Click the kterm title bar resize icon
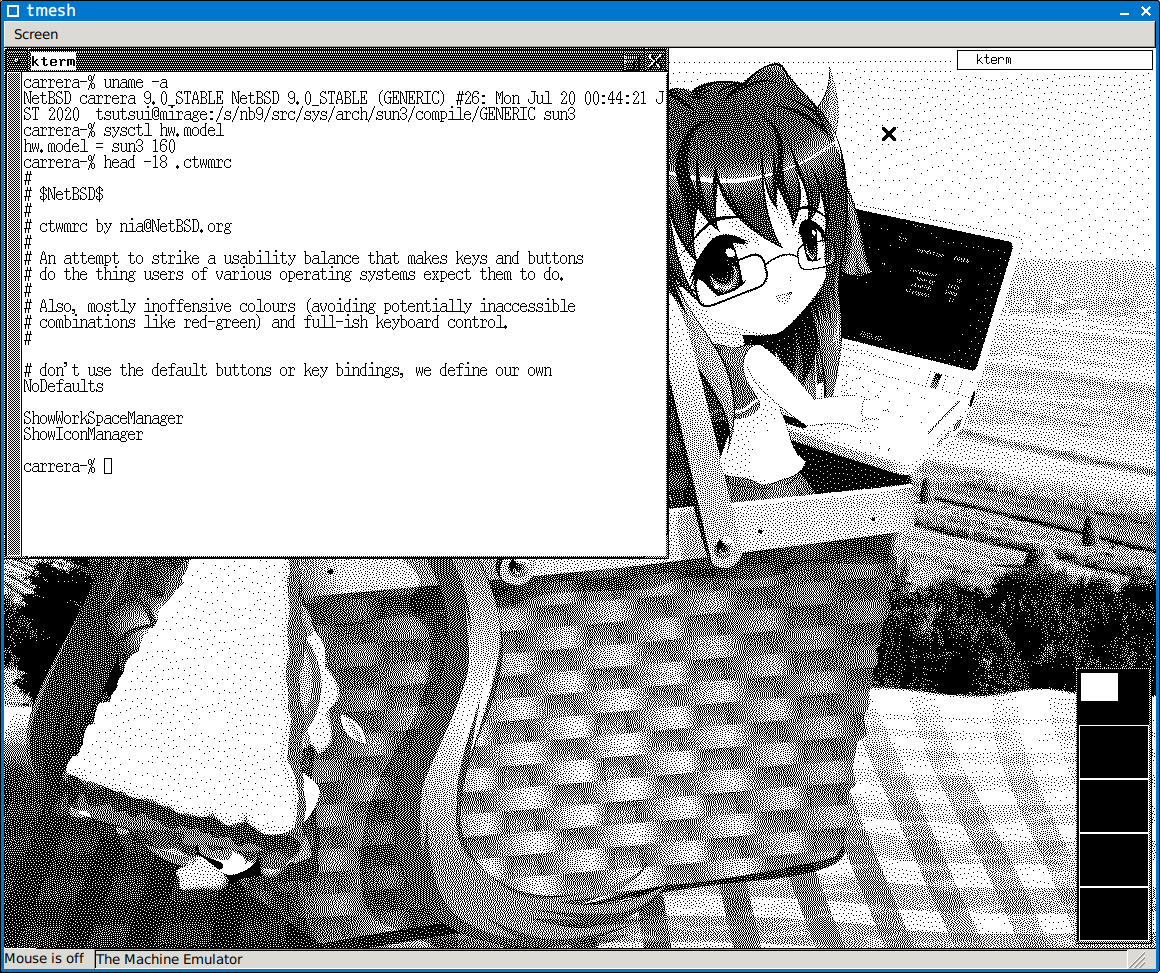The height and width of the screenshot is (973, 1160). tap(631, 61)
